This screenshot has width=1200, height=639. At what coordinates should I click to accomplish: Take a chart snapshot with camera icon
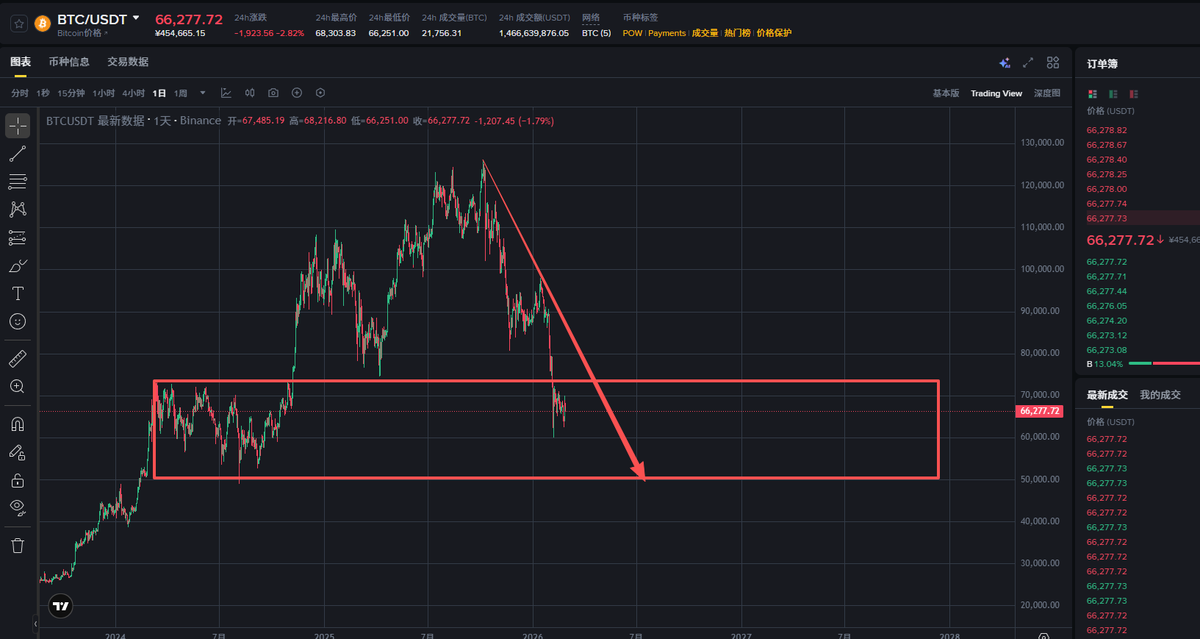pyautogui.click(x=273, y=93)
